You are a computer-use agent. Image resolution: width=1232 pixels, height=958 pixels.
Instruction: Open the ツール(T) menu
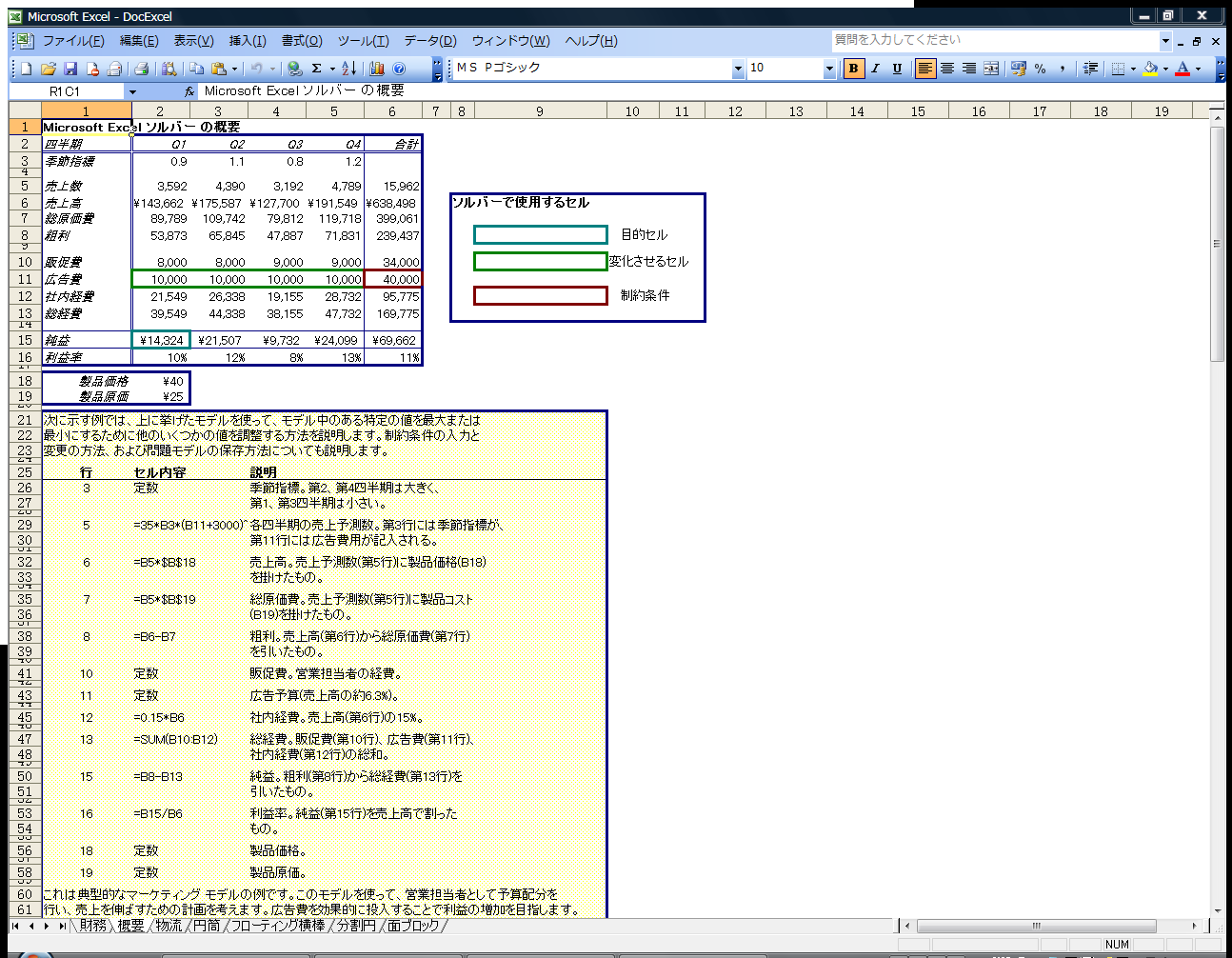tap(363, 41)
